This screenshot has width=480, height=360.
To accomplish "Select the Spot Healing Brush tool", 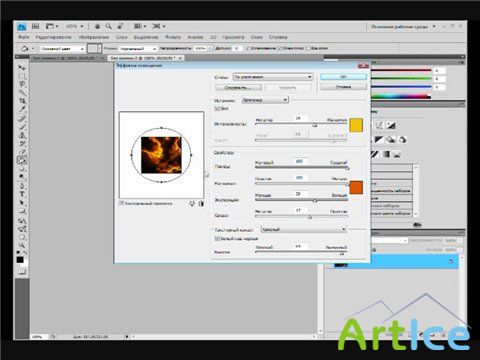I will [22, 118].
